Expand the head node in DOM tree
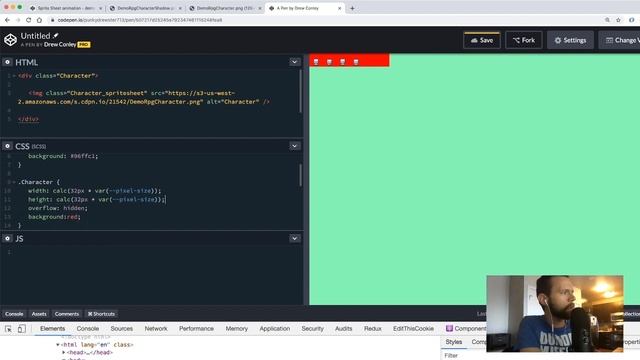This screenshot has width=640, height=360. point(64,352)
